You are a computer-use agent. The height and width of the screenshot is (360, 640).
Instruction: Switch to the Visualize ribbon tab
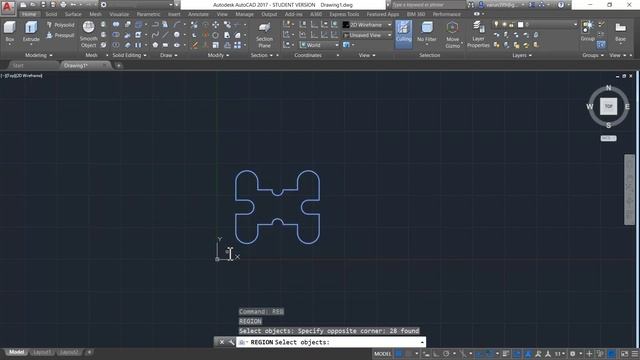(x=119, y=14)
